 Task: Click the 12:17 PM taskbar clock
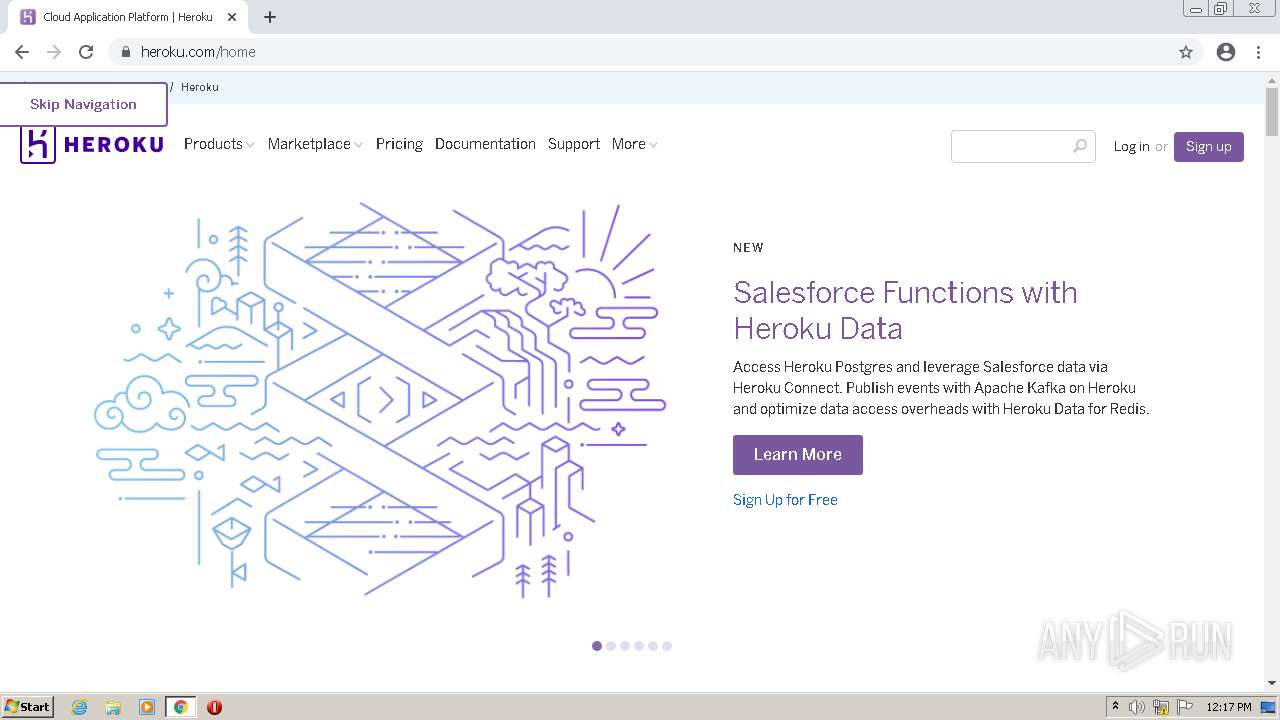(x=1229, y=707)
